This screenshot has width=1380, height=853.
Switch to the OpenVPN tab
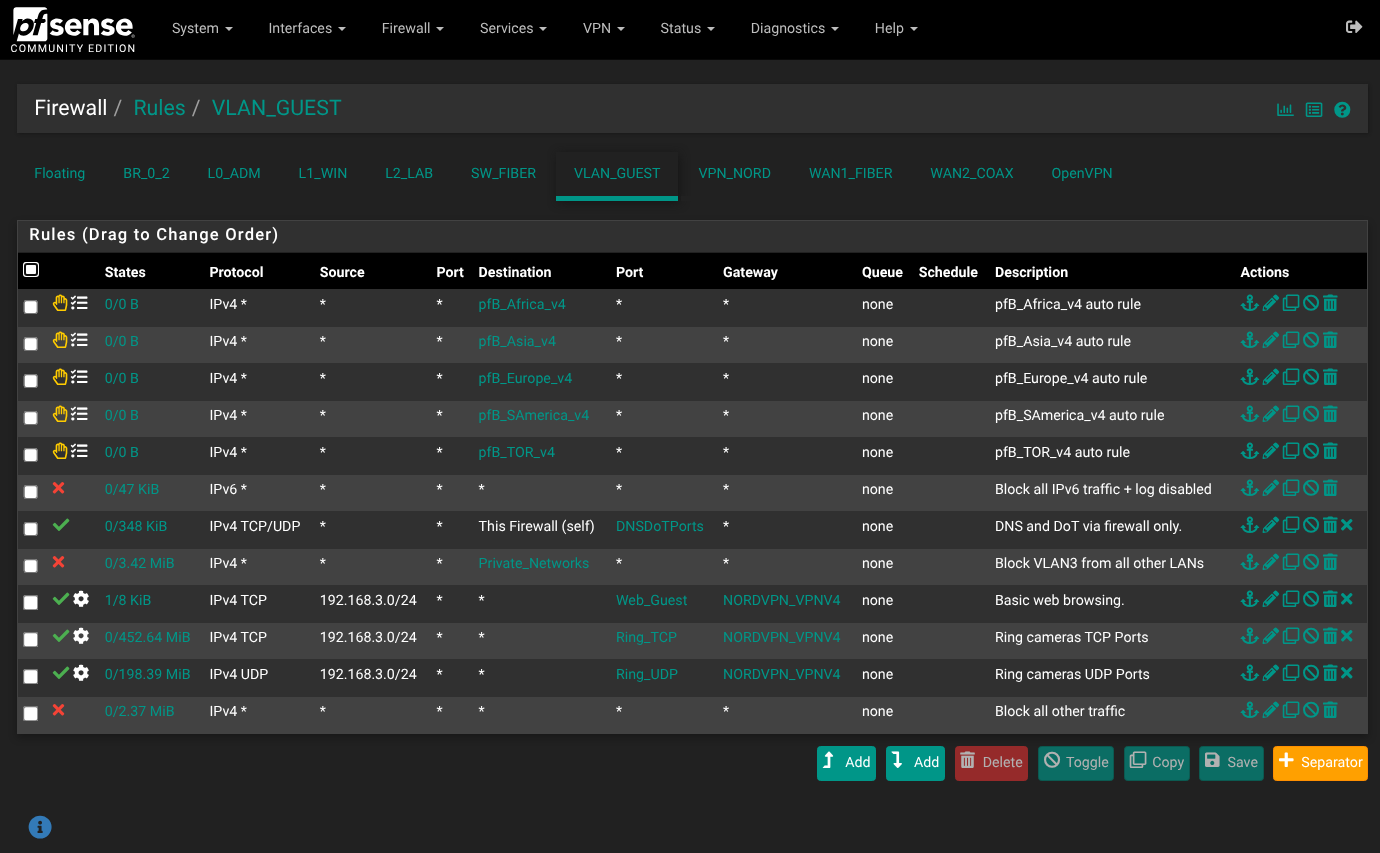1082,173
